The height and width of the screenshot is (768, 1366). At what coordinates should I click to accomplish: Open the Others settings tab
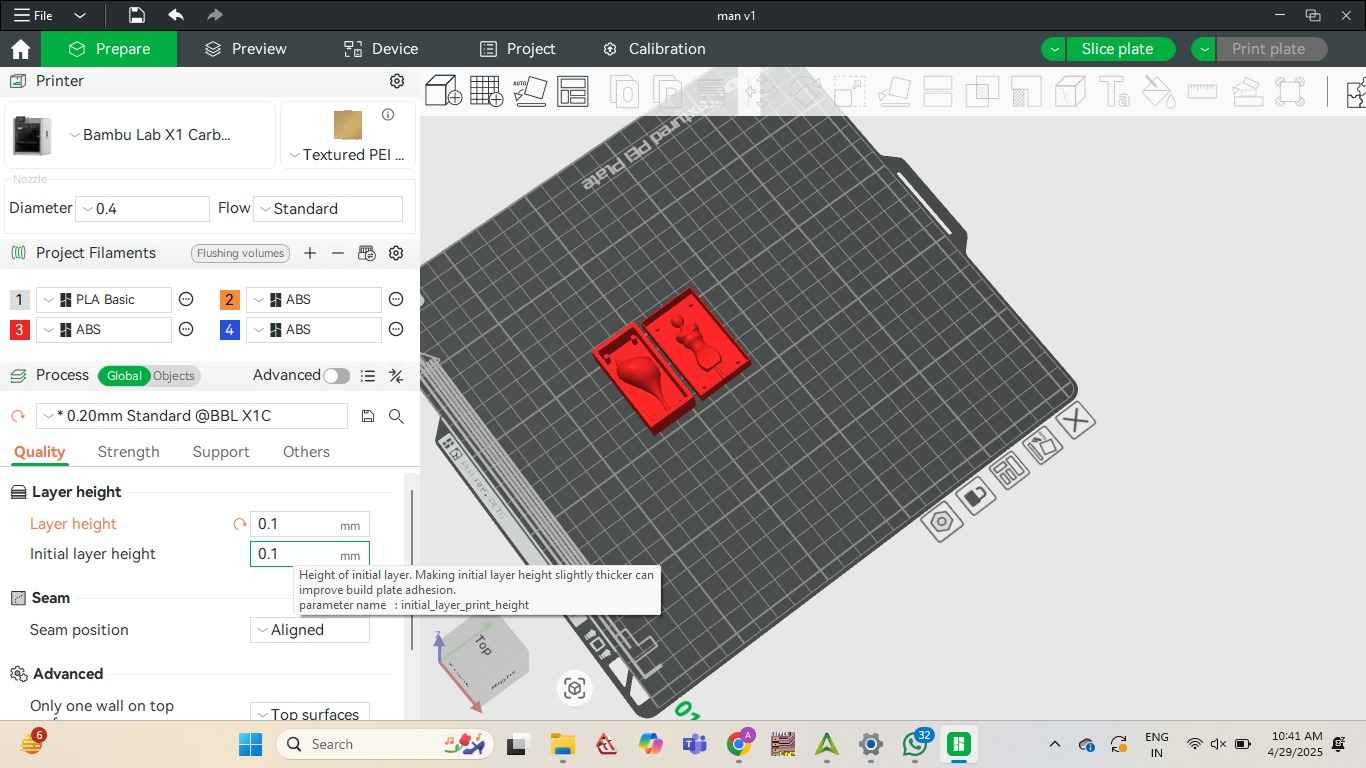click(x=306, y=452)
